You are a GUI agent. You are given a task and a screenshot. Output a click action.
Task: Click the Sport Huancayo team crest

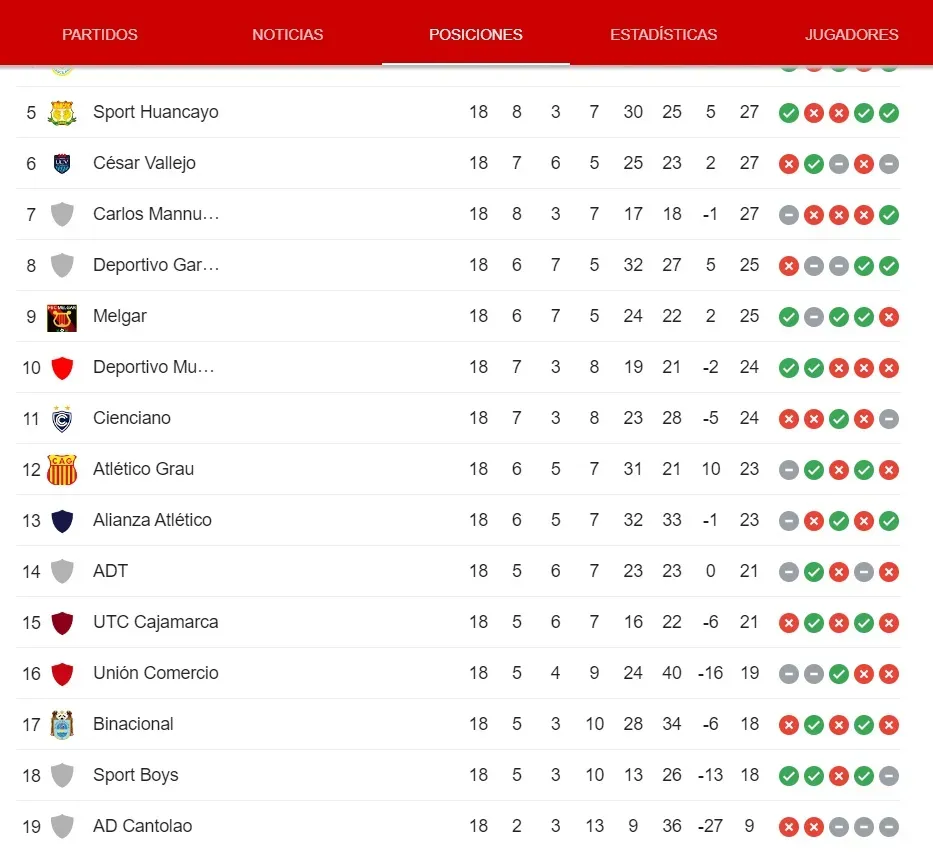(x=62, y=112)
